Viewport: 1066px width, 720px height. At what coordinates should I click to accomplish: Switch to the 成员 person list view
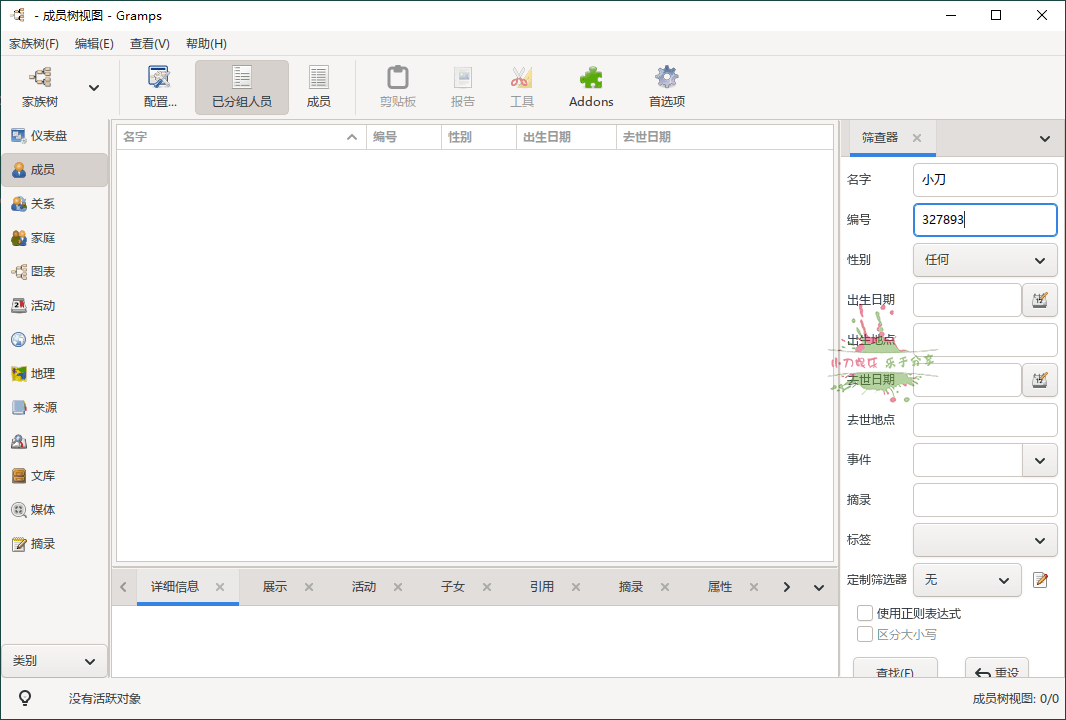click(318, 86)
